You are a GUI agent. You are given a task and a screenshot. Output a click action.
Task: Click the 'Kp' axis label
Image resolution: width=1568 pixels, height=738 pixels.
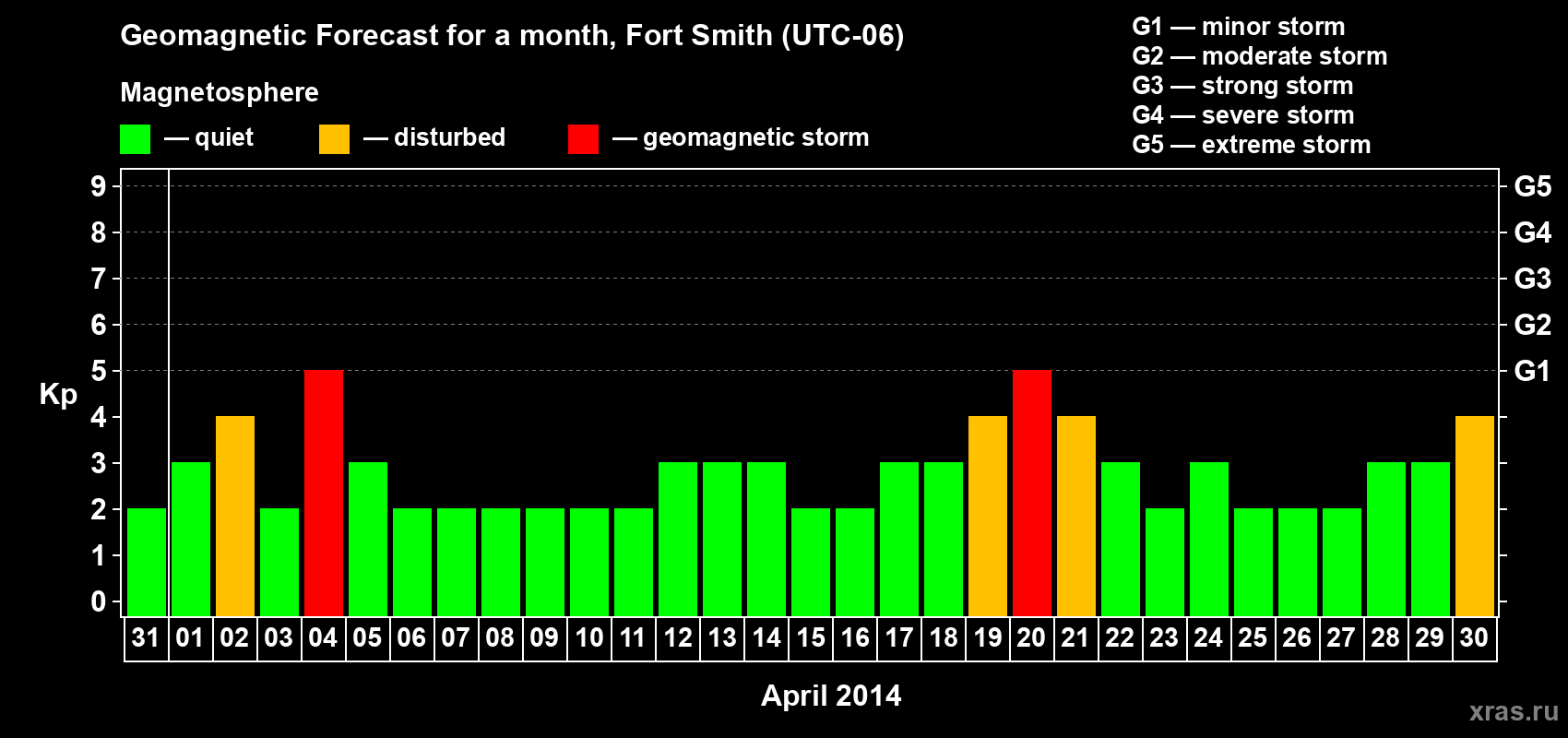(x=58, y=395)
